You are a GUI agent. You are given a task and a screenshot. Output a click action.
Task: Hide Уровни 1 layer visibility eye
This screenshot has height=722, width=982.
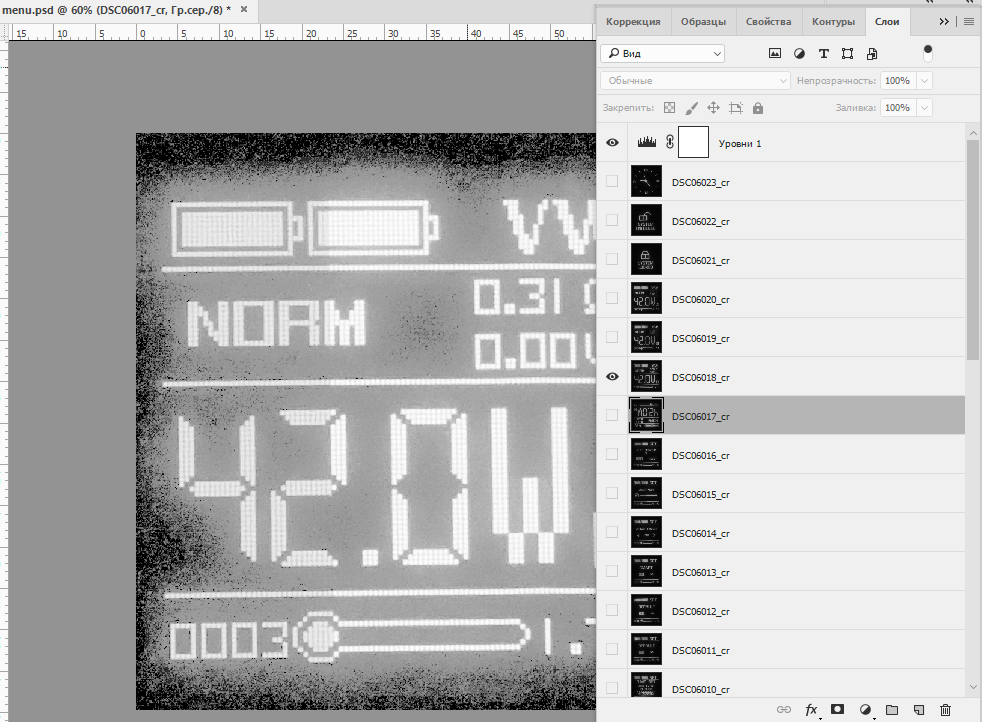coord(612,143)
